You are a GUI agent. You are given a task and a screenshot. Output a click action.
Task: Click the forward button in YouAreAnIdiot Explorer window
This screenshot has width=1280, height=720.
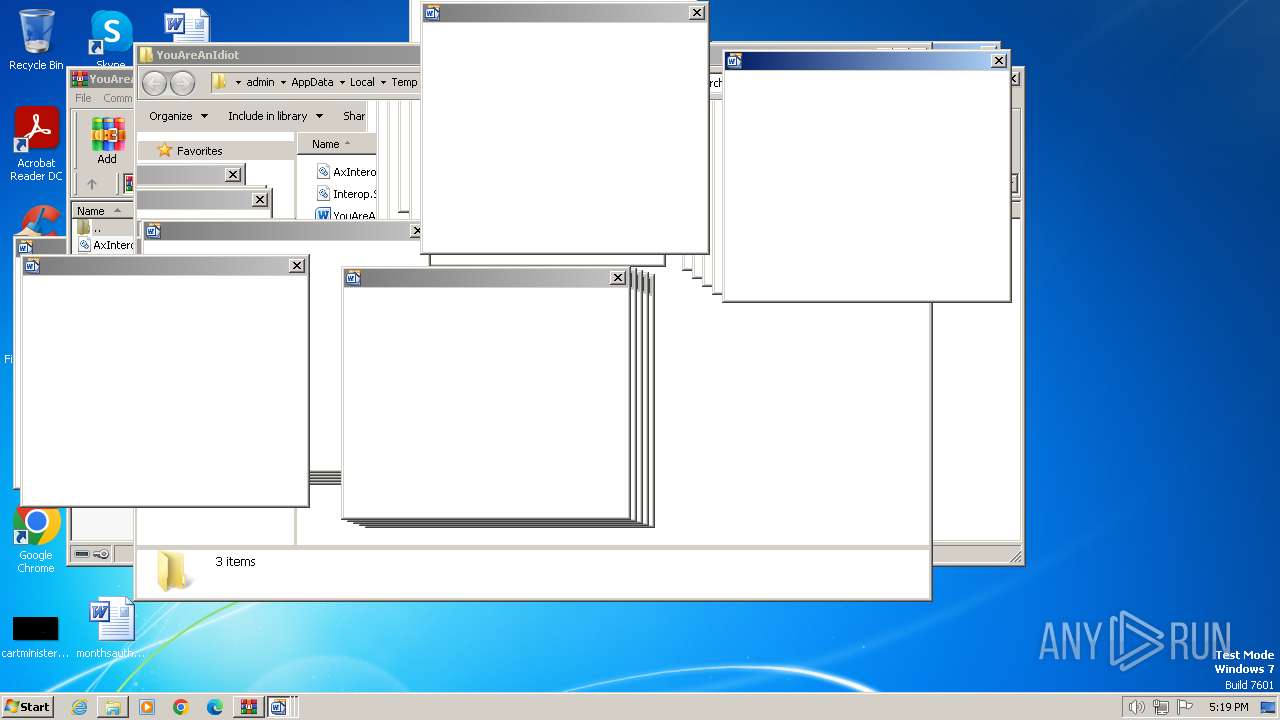(182, 82)
